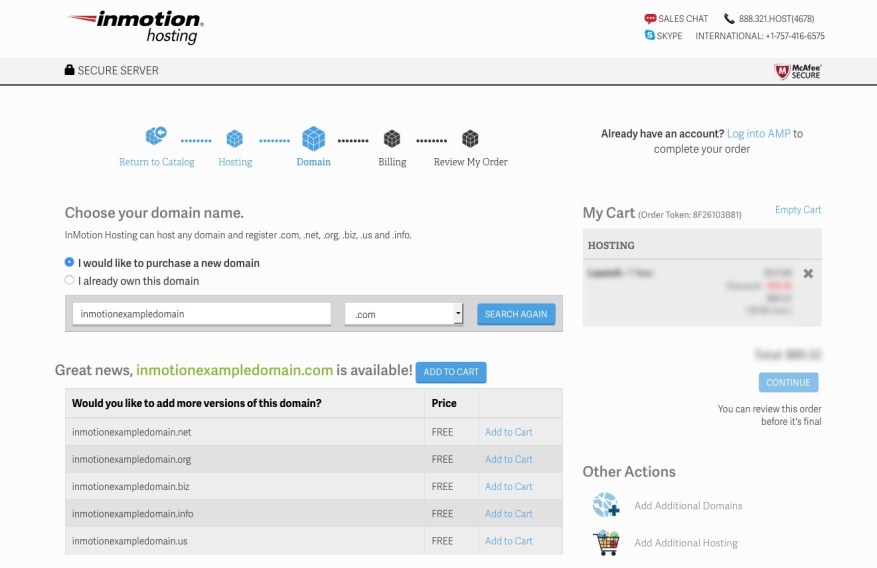Open Sales Chat from the header
Image resolution: width=877 pixels, height=568 pixels.
676,19
